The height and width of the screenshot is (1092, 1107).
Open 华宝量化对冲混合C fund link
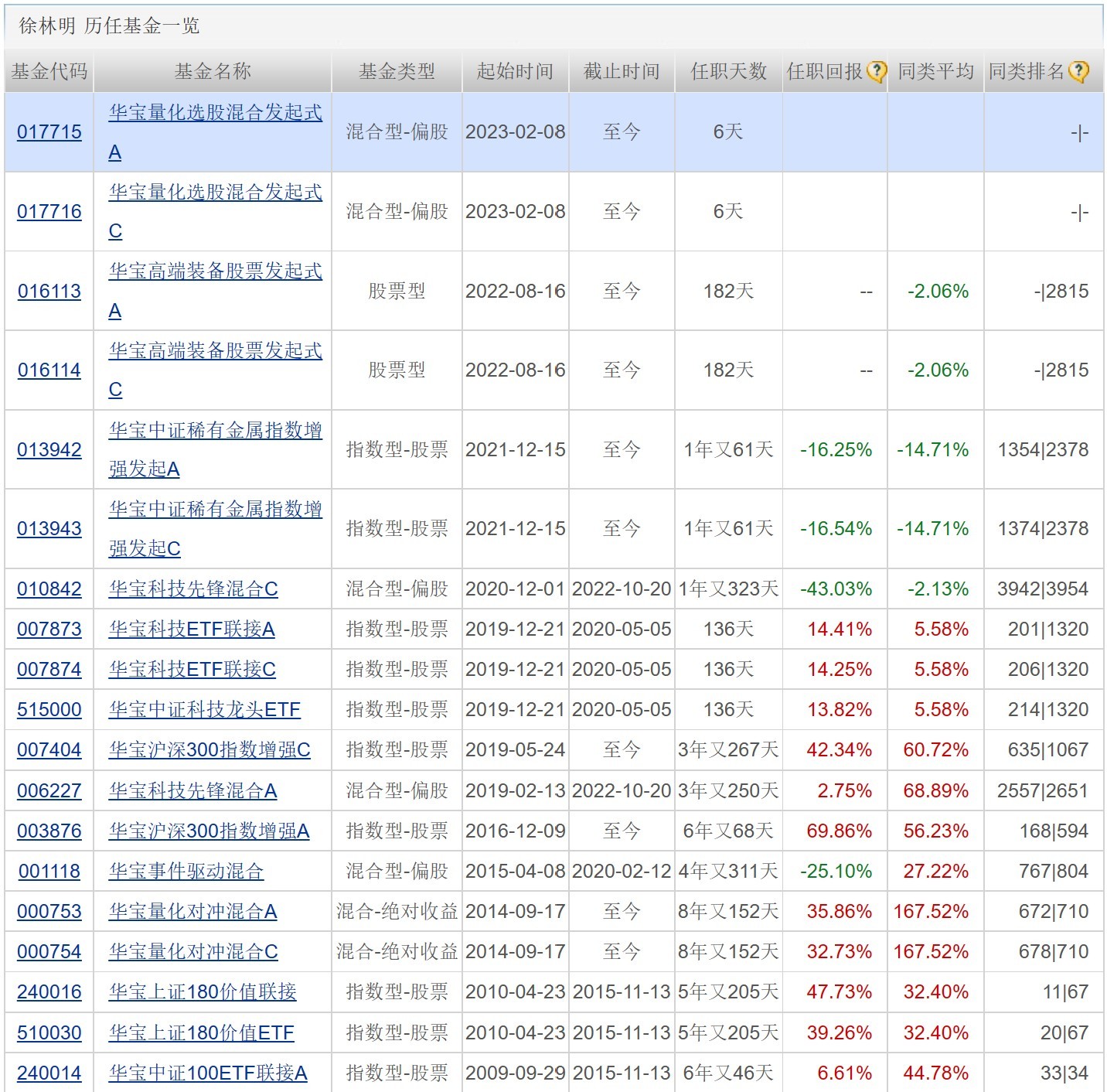193,952
